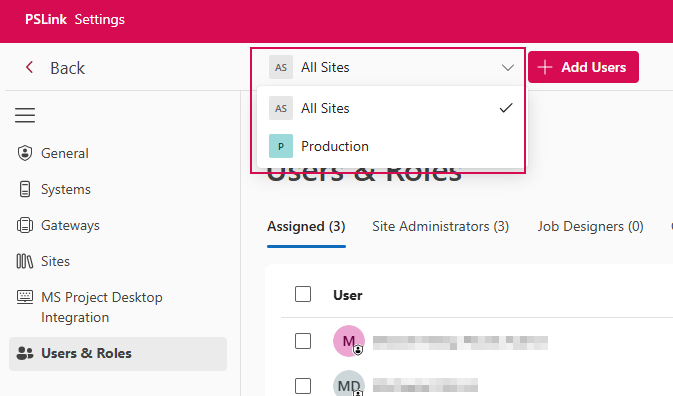Click the blurred name of user M
Viewport: 673px width, 396px height.
(x=460, y=342)
